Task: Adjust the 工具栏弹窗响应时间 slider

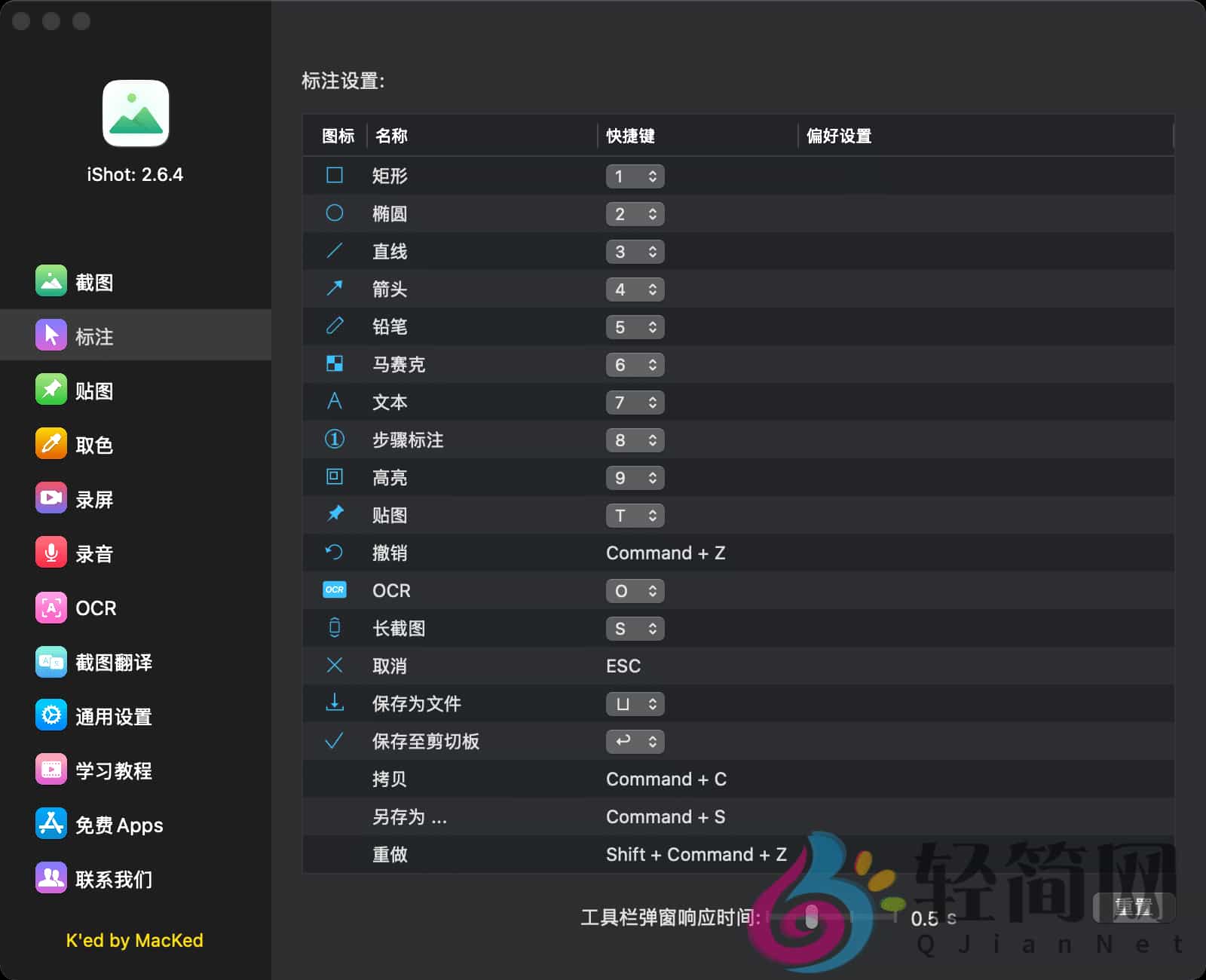Action: coord(813,917)
